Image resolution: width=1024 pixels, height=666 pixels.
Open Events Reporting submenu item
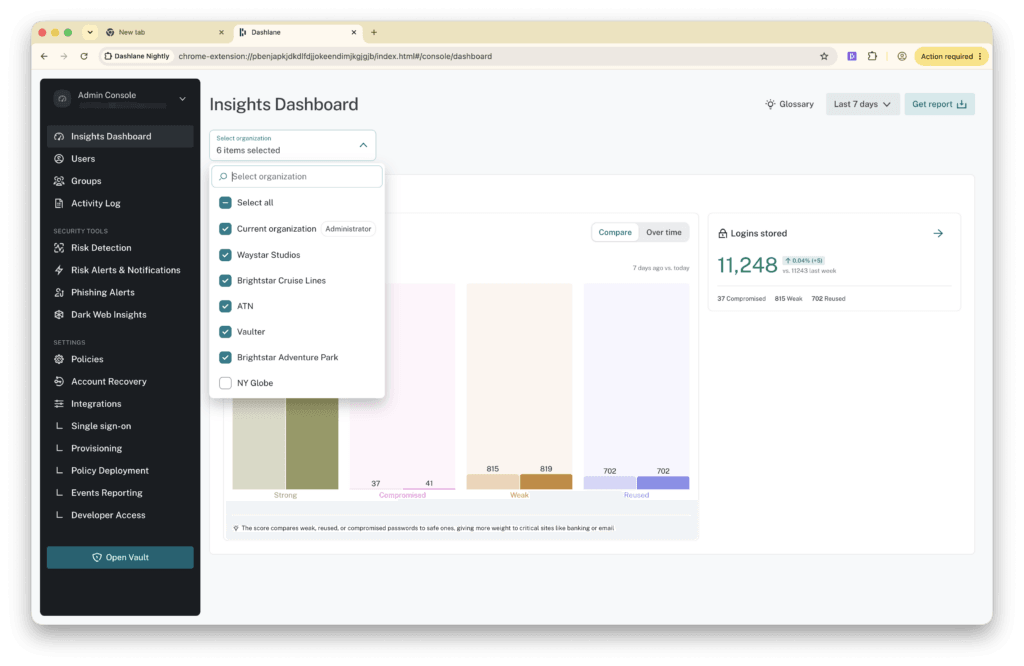pos(120,492)
